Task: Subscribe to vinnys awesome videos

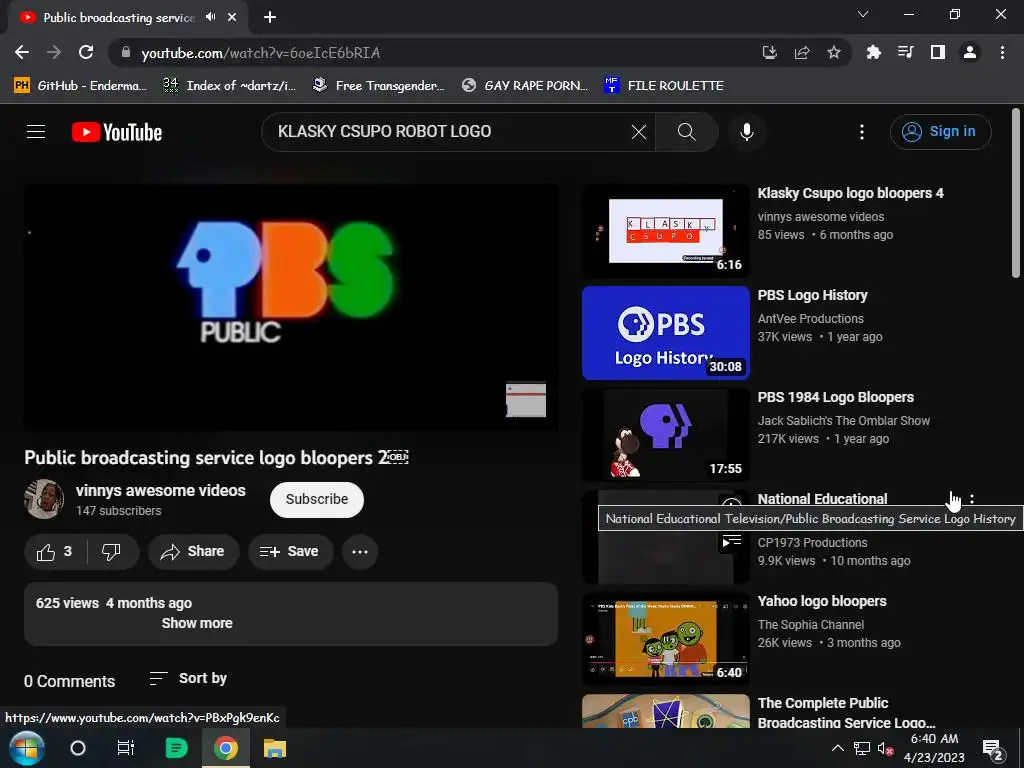Action: coord(317,500)
